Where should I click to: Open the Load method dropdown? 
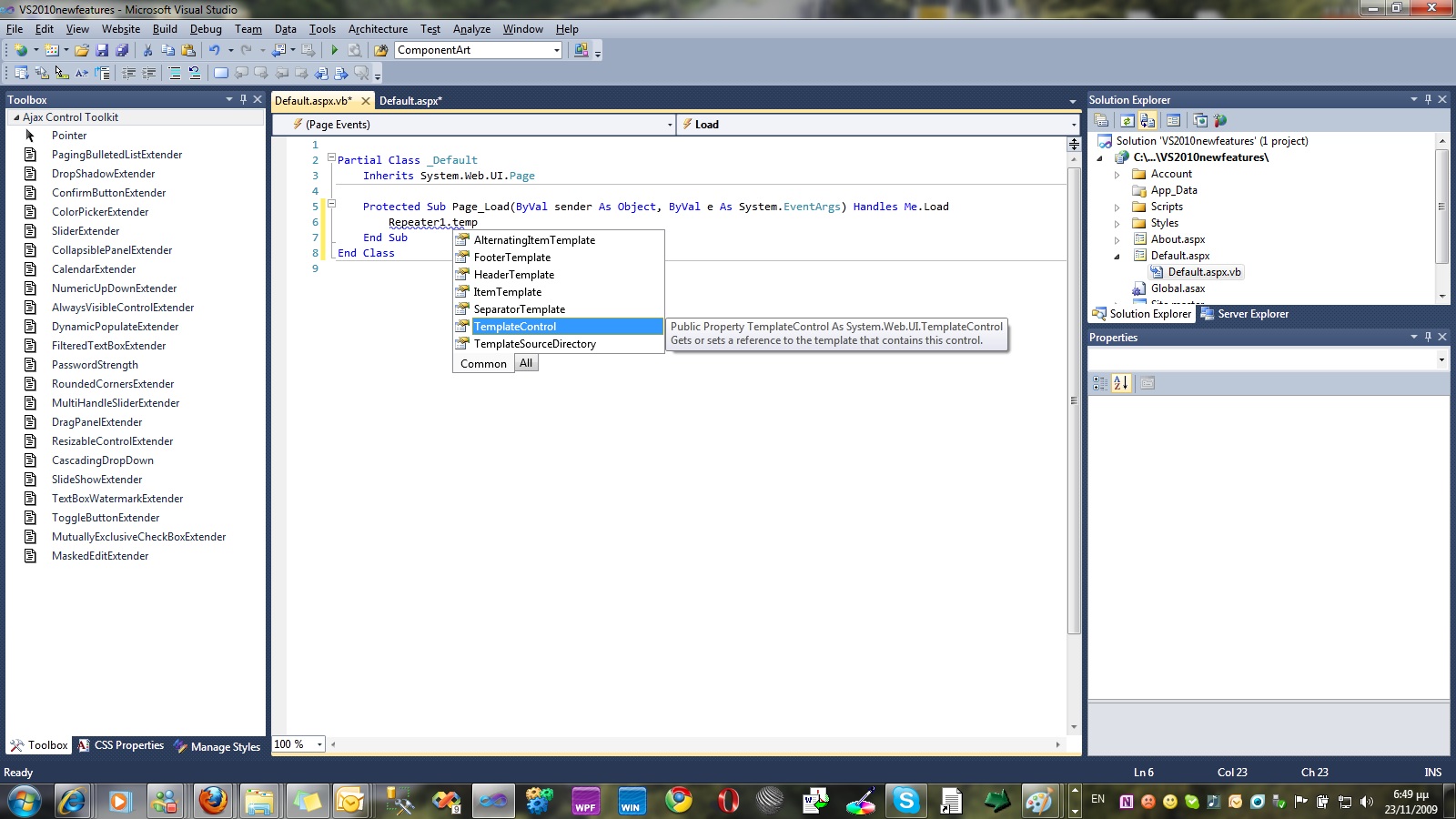(1074, 125)
